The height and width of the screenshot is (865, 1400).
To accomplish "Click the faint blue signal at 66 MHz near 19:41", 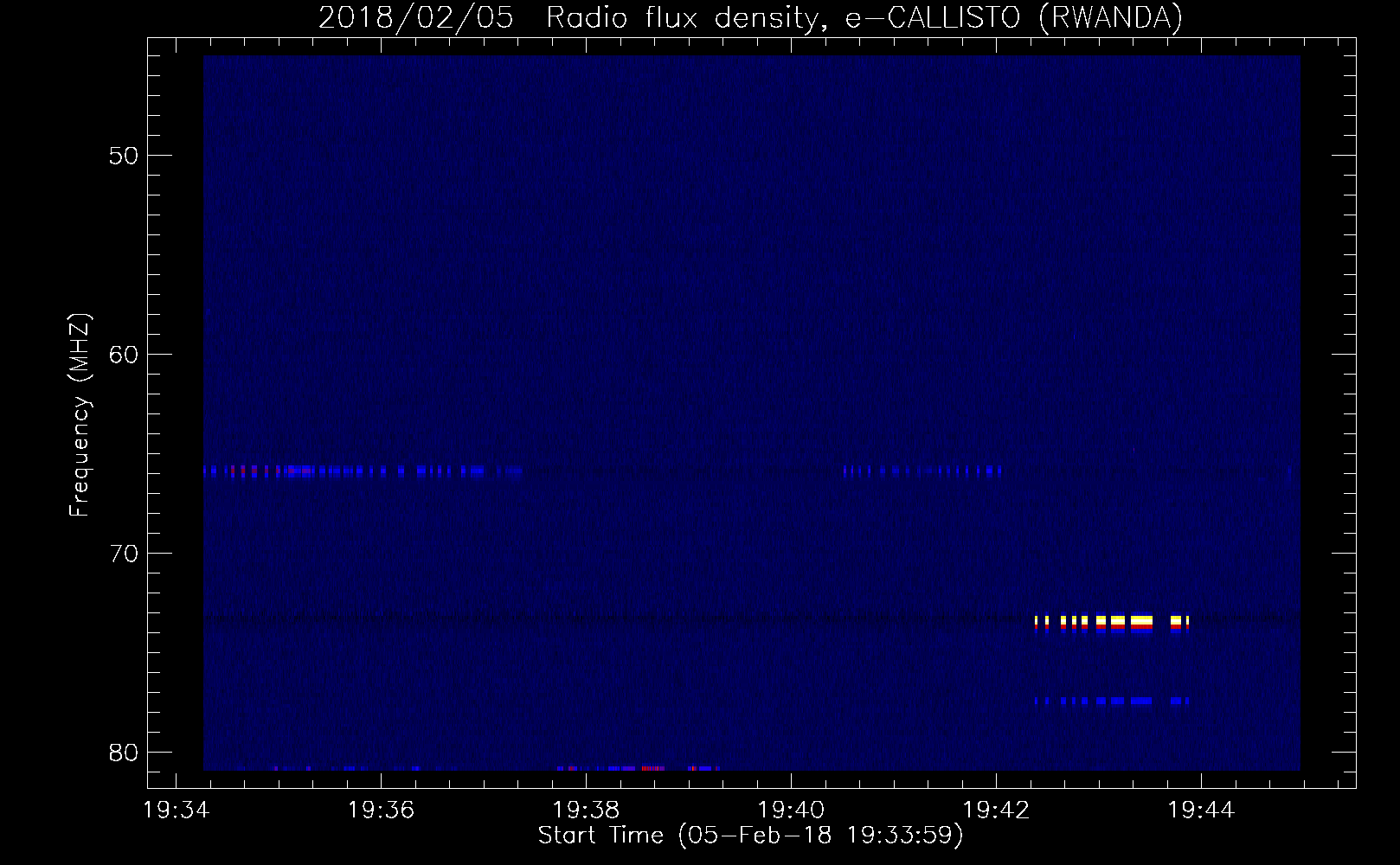I will (923, 471).
